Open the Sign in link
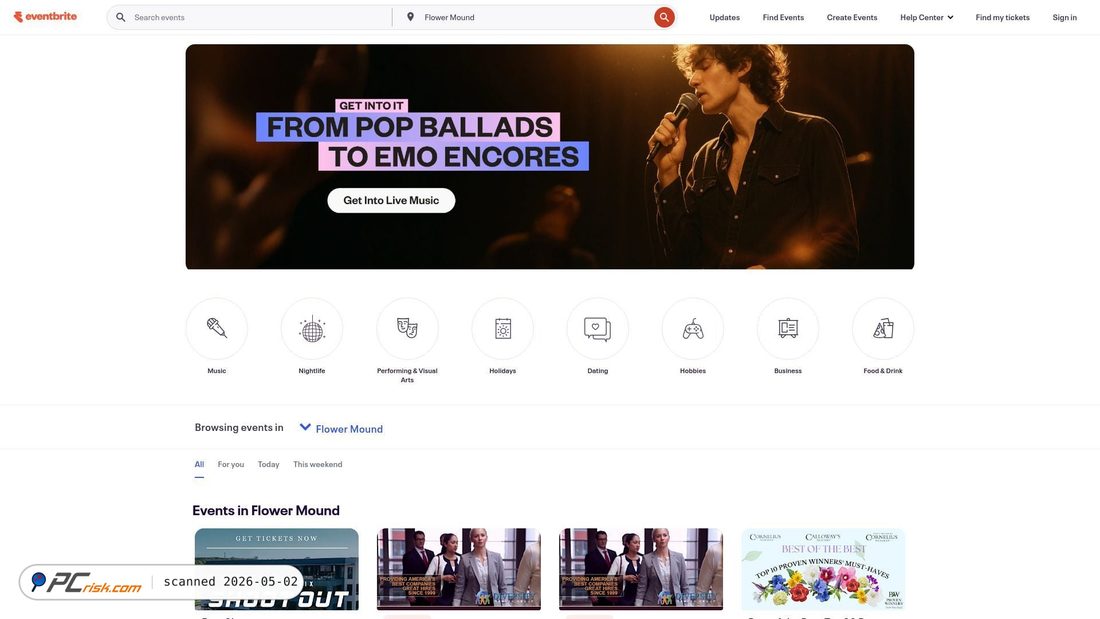The image size is (1100, 619). (1064, 18)
